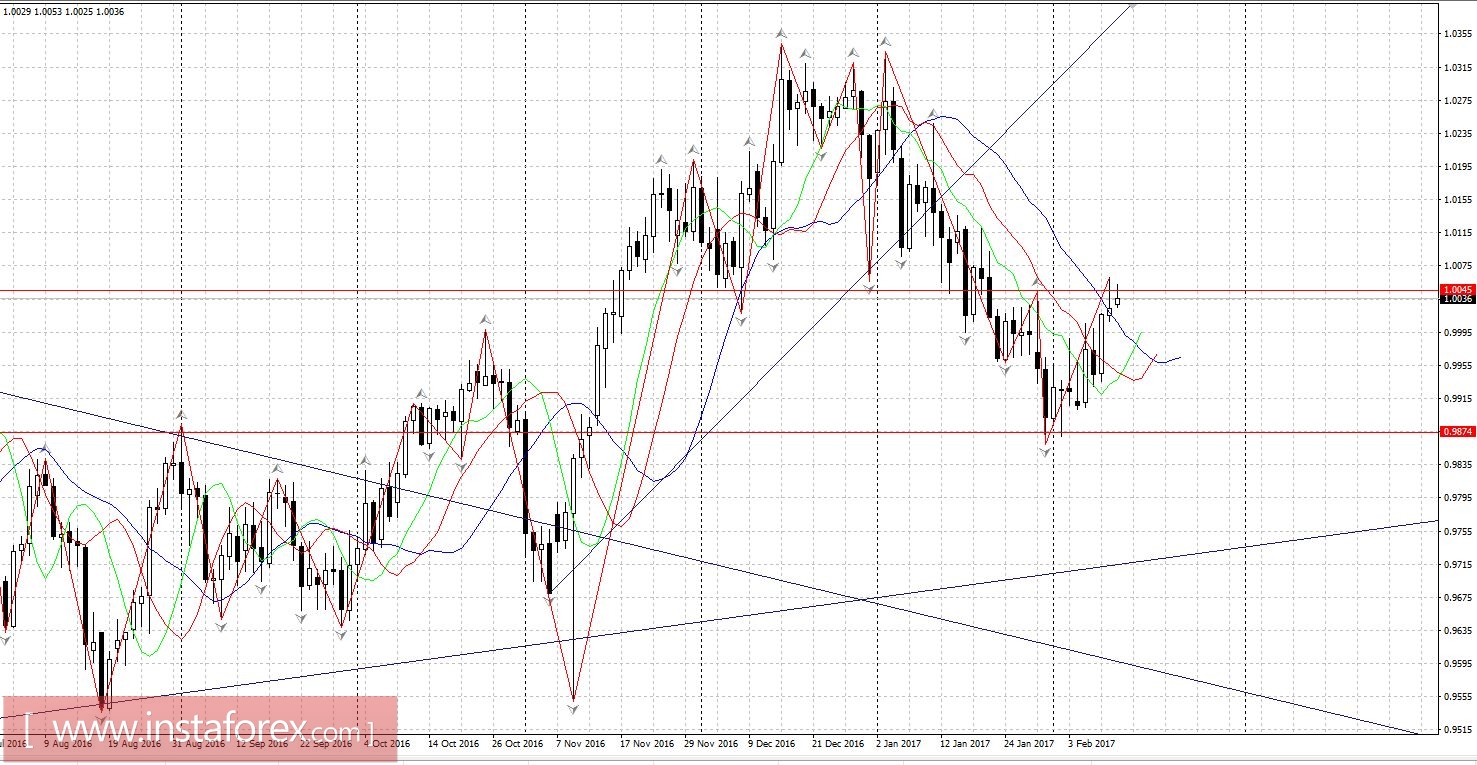Click the fractal arrow below the November 2016 low

pos(574,709)
